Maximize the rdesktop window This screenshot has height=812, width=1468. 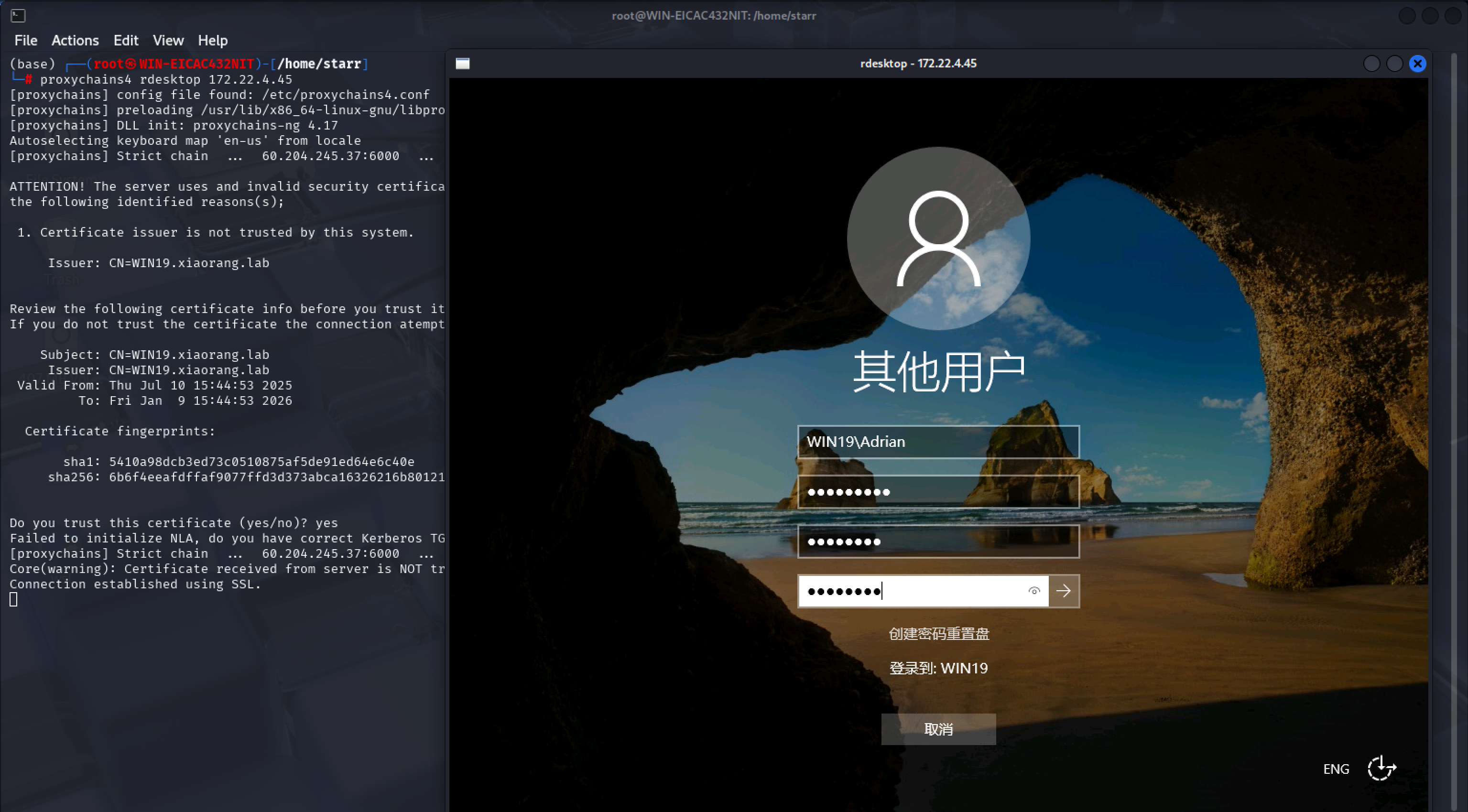tap(1394, 63)
